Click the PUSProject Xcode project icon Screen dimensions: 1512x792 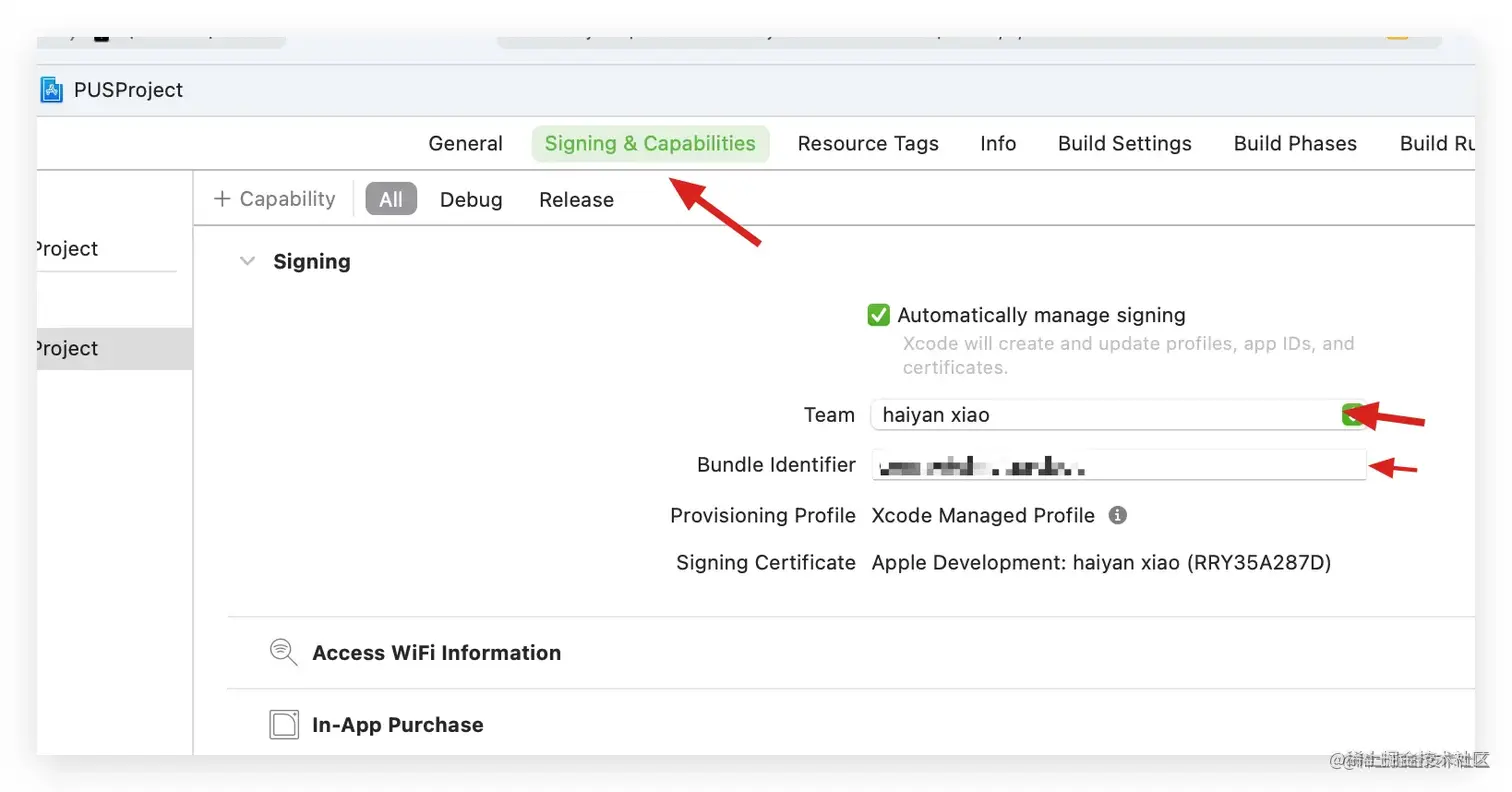coord(52,90)
